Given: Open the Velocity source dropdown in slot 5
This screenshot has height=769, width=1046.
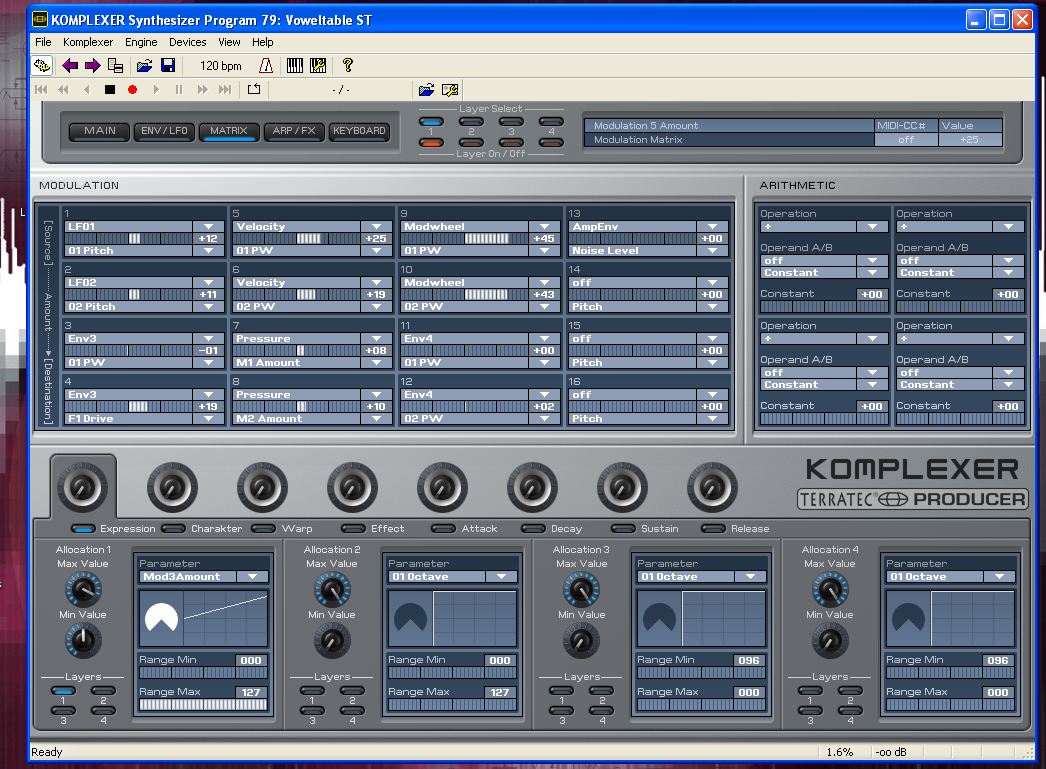Looking at the screenshot, I should [377, 227].
